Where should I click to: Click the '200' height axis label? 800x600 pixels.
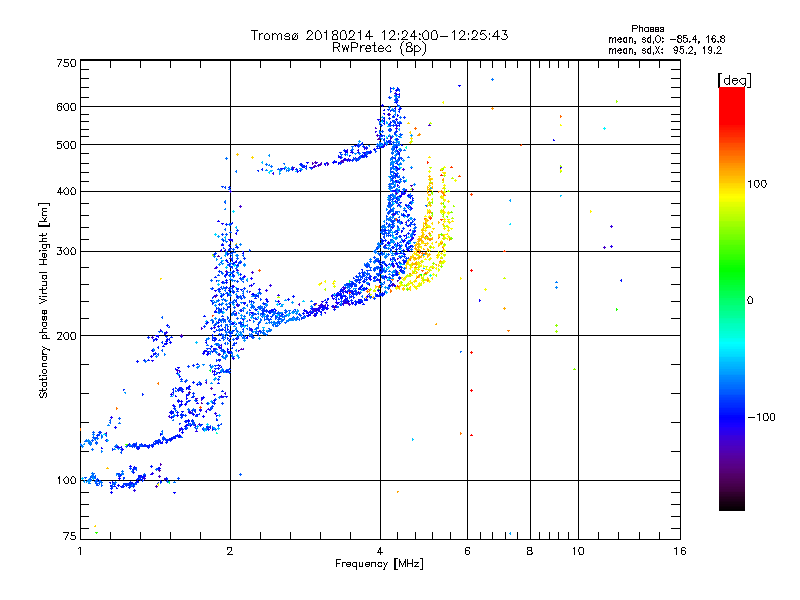coord(66,336)
